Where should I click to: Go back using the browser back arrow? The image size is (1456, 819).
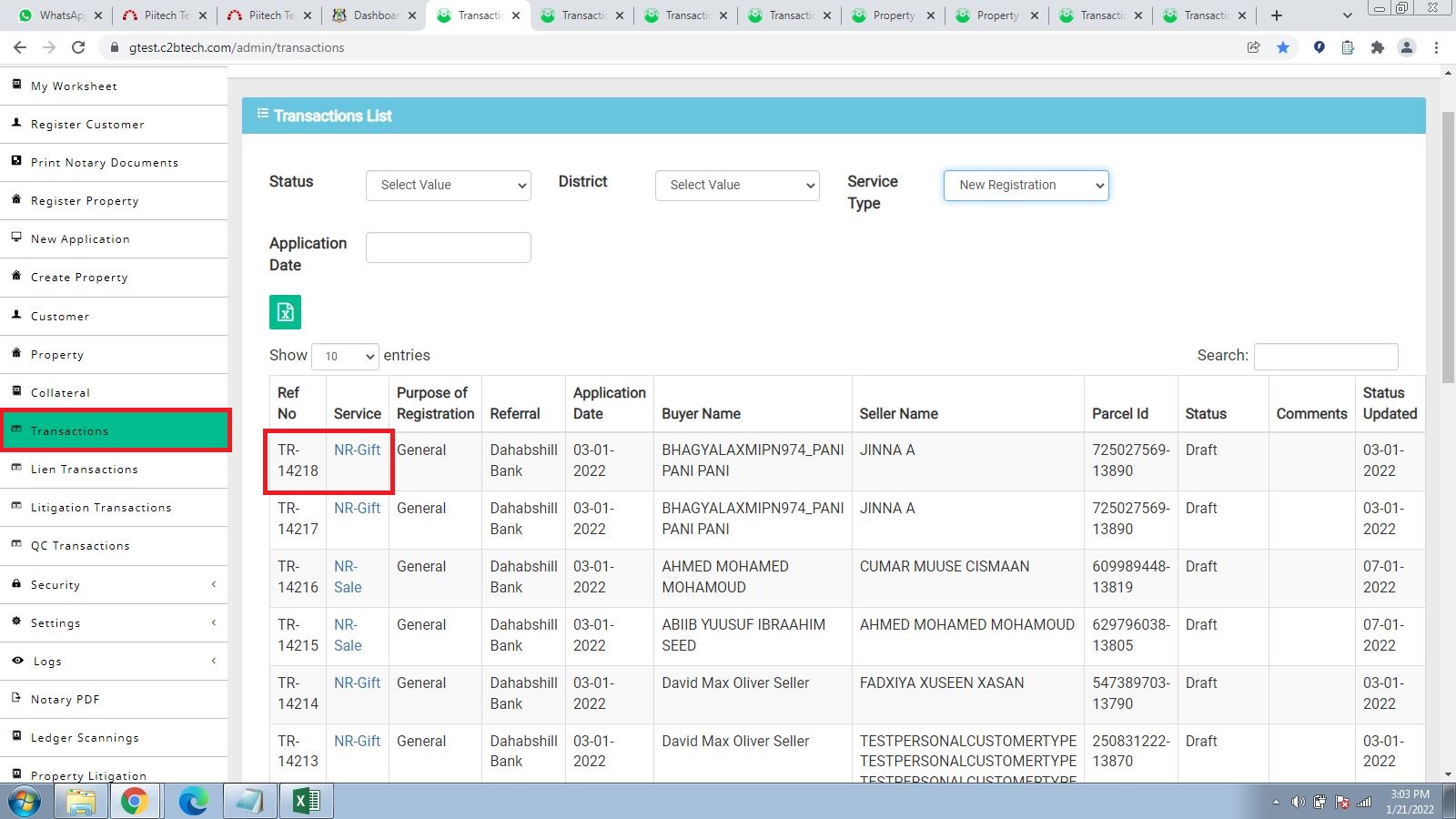click(x=20, y=47)
